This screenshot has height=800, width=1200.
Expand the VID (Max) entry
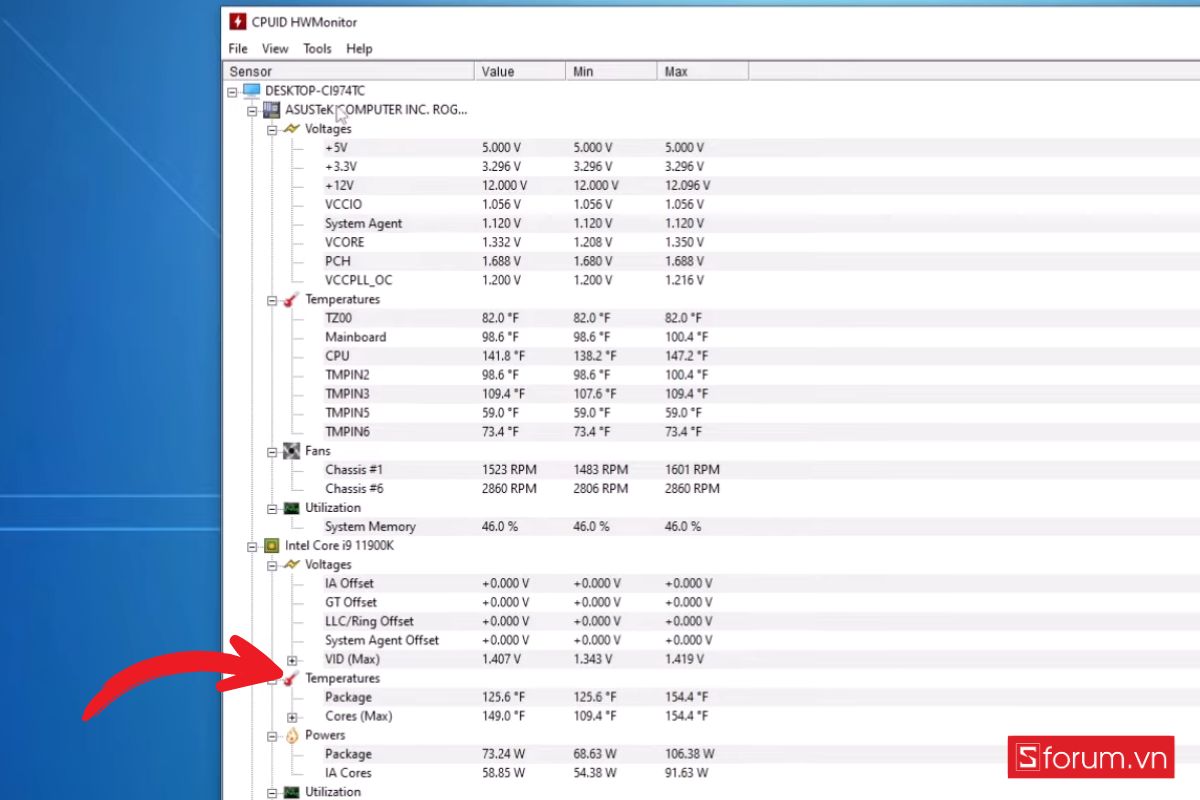(x=292, y=660)
